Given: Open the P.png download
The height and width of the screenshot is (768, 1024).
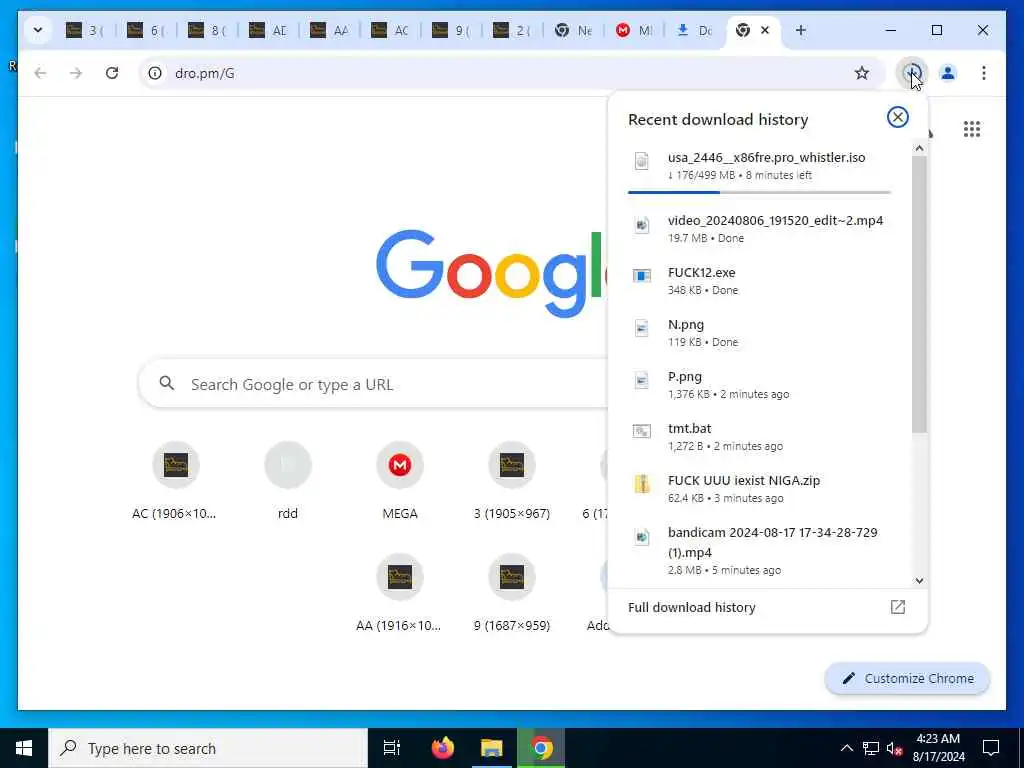Looking at the screenshot, I should pos(760,385).
